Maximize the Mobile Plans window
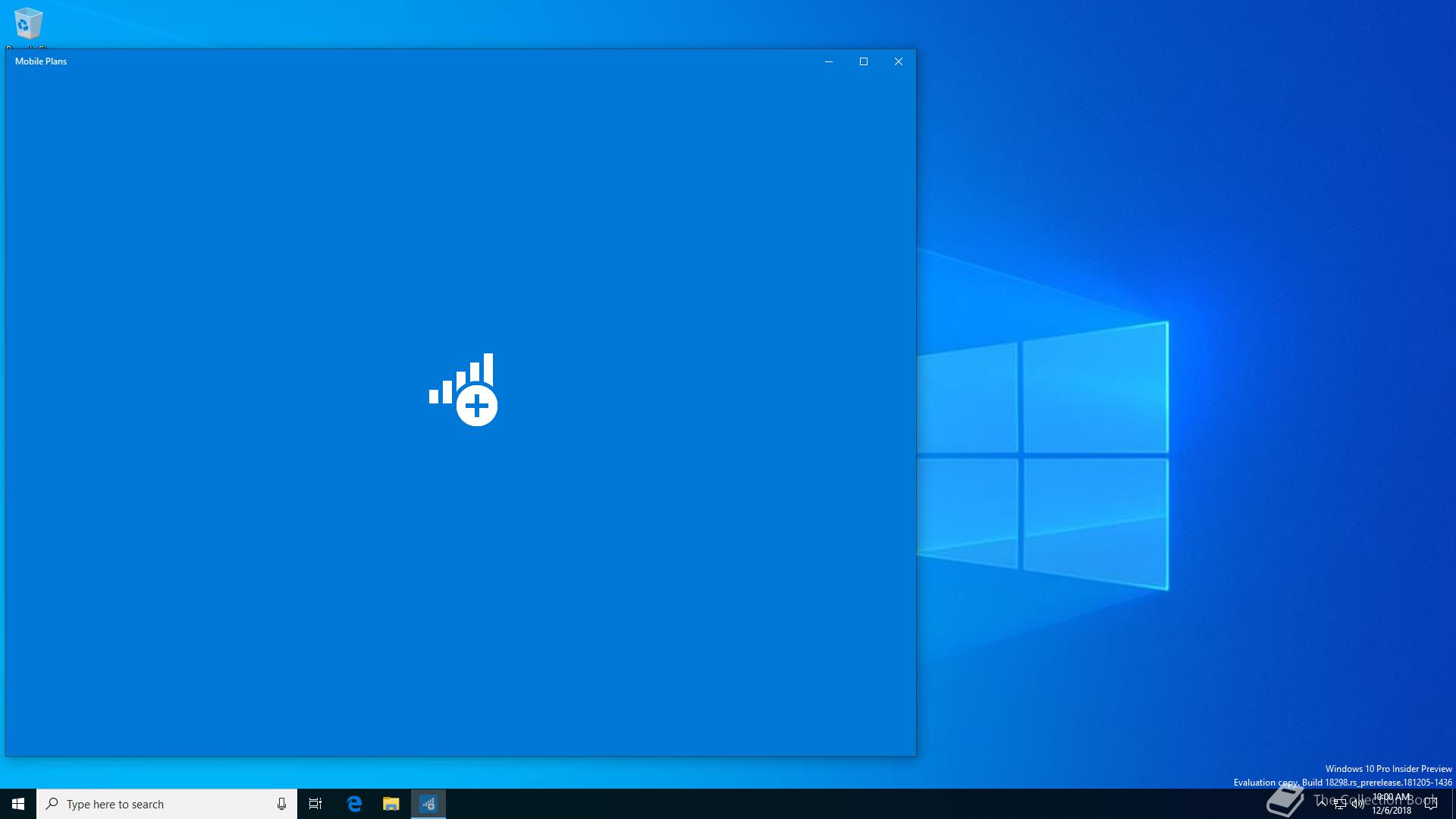This screenshot has height=819, width=1456. 864,61
